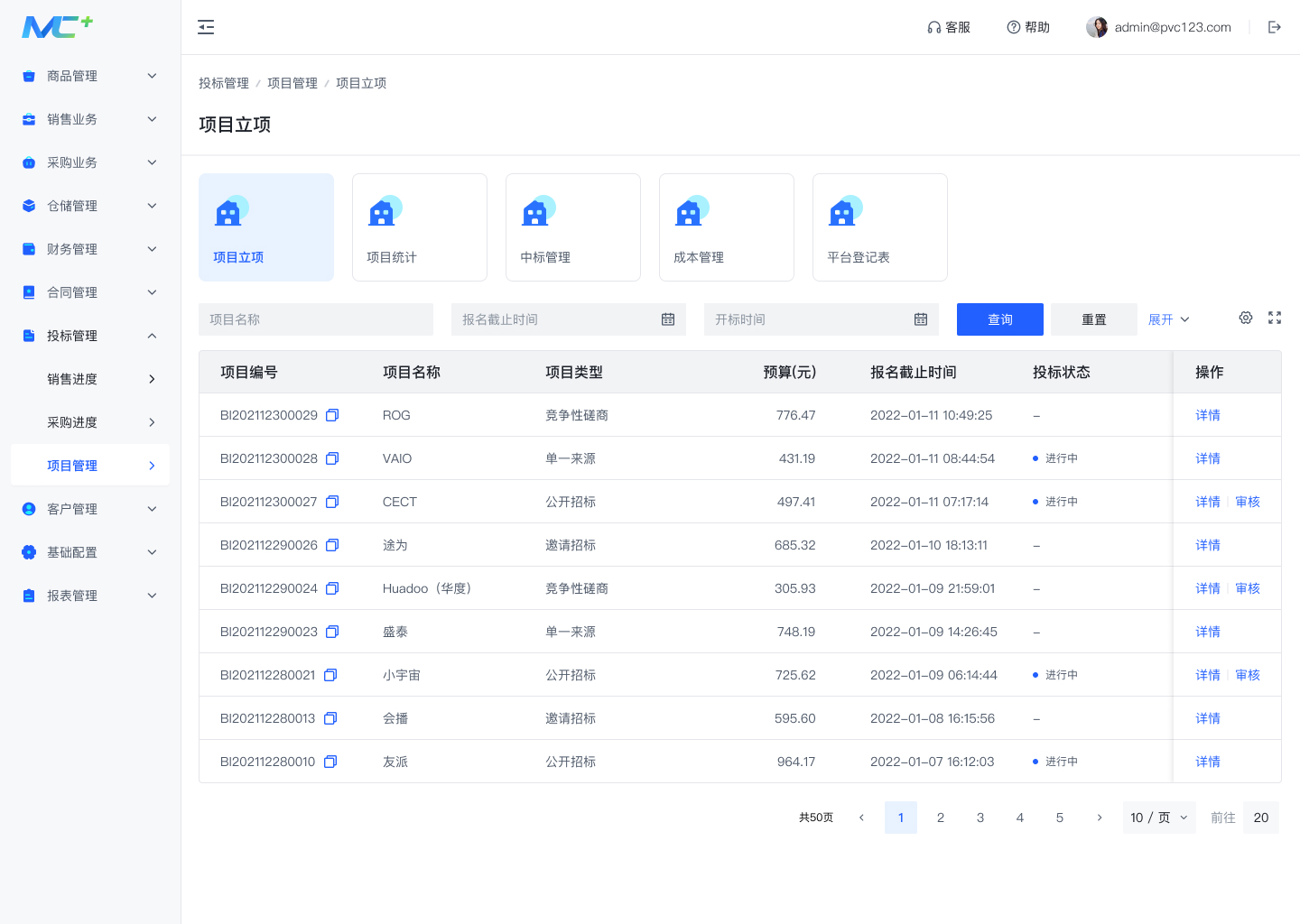
Task: Click the 基础配置 gear icon
Action: (29, 552)
